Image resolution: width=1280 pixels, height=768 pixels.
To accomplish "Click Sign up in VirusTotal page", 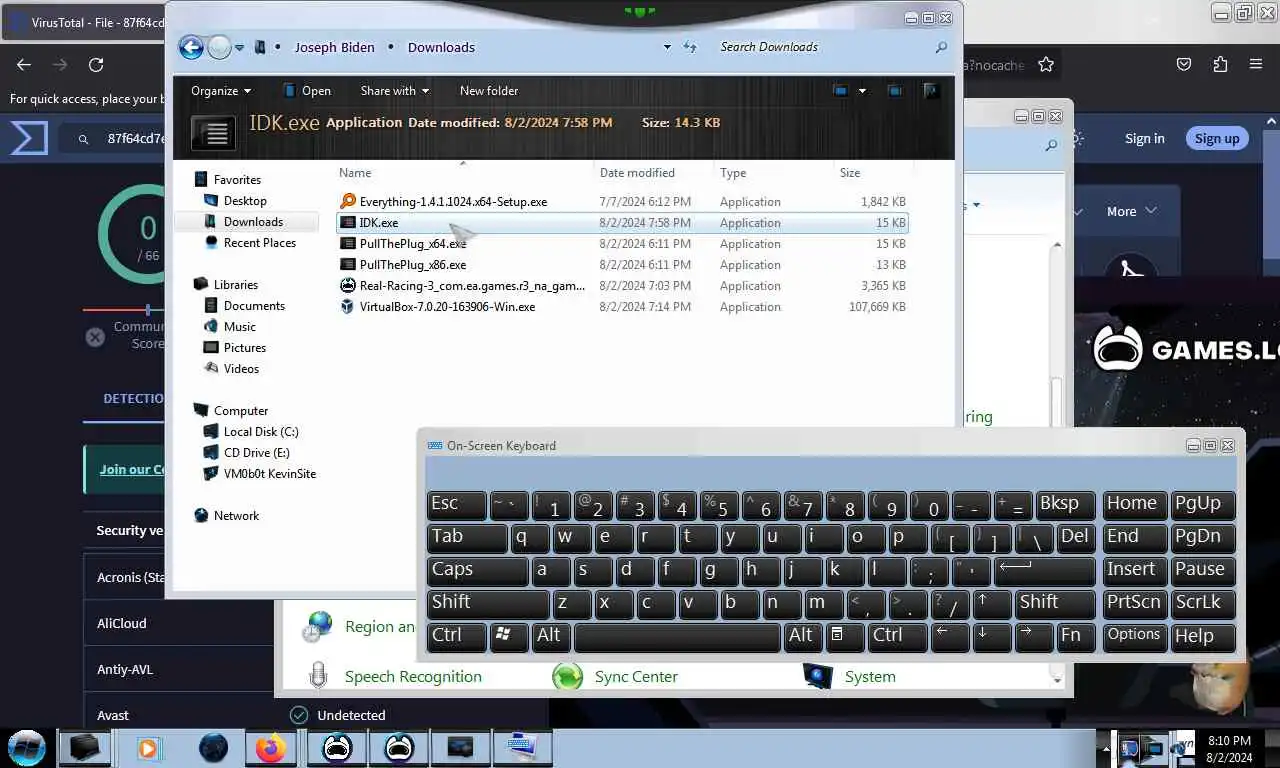I will coord(1217,139).
